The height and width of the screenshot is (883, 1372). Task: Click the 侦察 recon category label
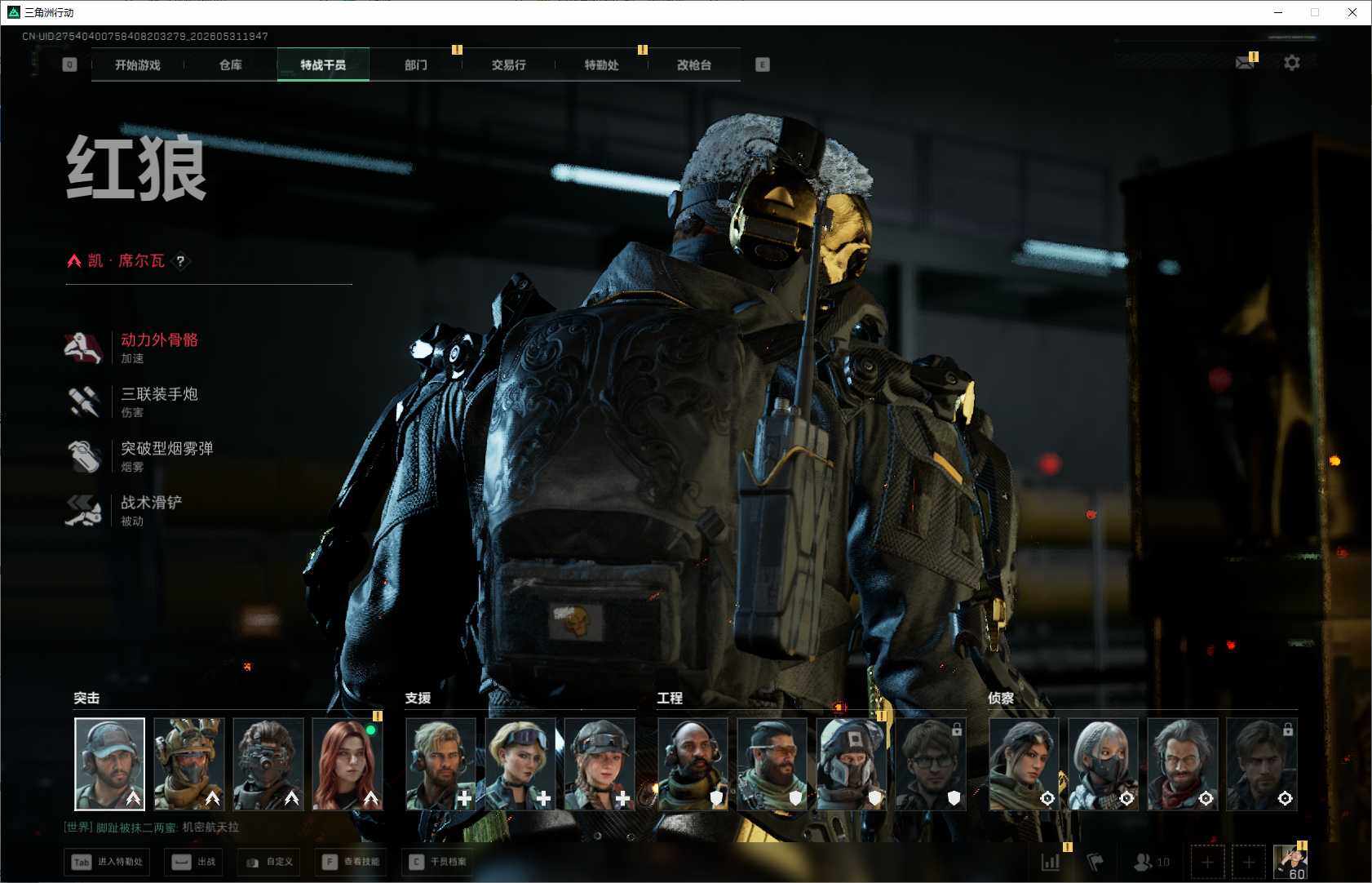tap(1001, 698)
